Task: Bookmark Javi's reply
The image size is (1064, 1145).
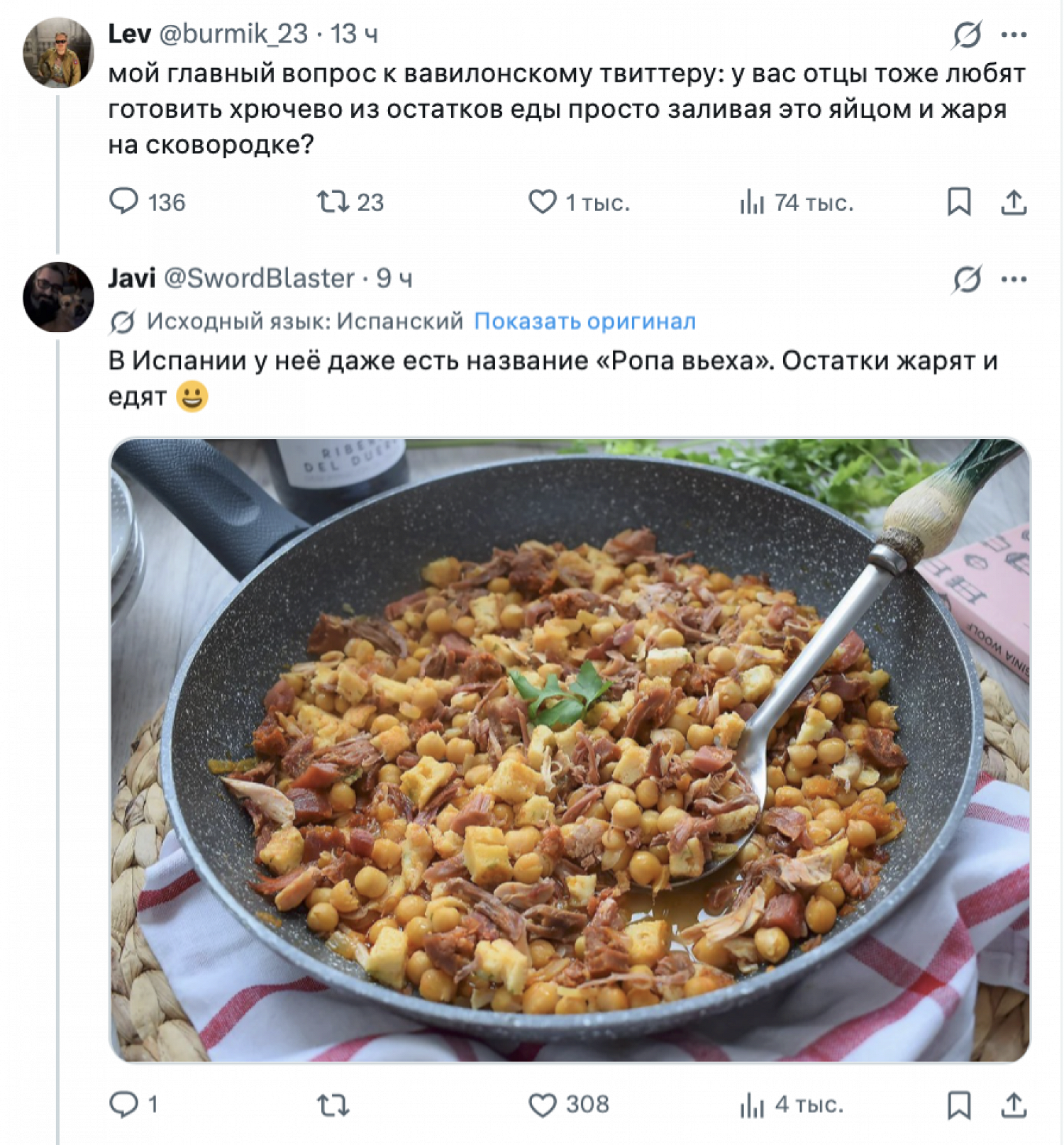Action: pos(959,1105)
